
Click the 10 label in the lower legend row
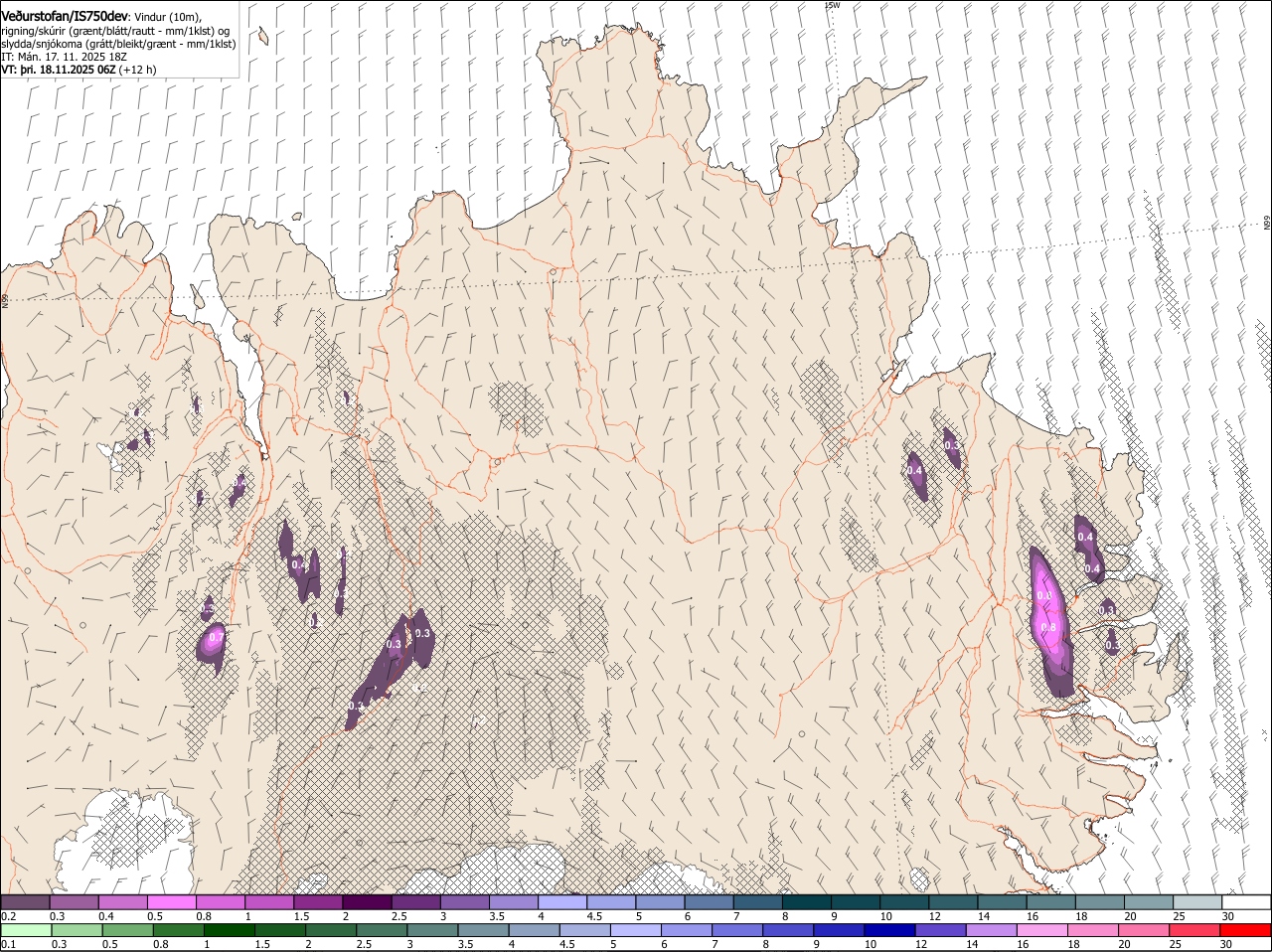click(871, 944)
